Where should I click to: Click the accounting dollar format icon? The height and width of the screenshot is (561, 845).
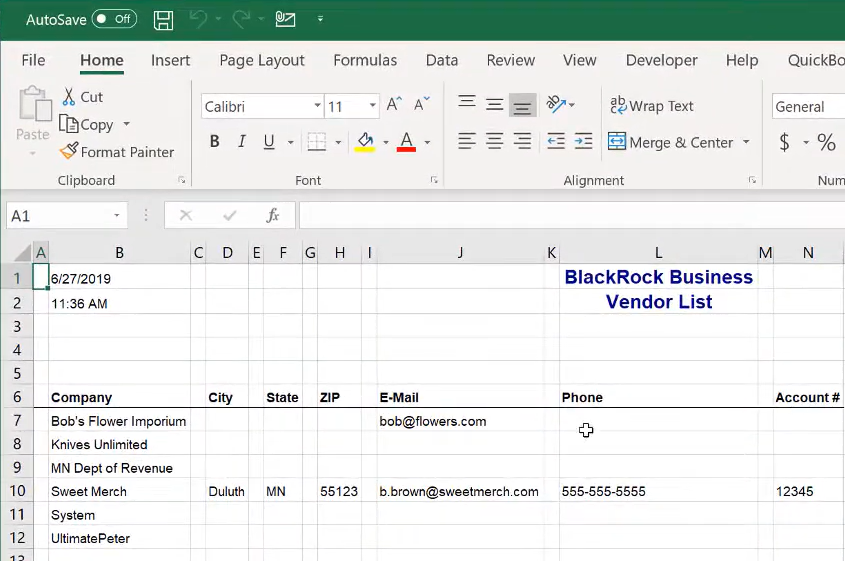pos(785,142)
